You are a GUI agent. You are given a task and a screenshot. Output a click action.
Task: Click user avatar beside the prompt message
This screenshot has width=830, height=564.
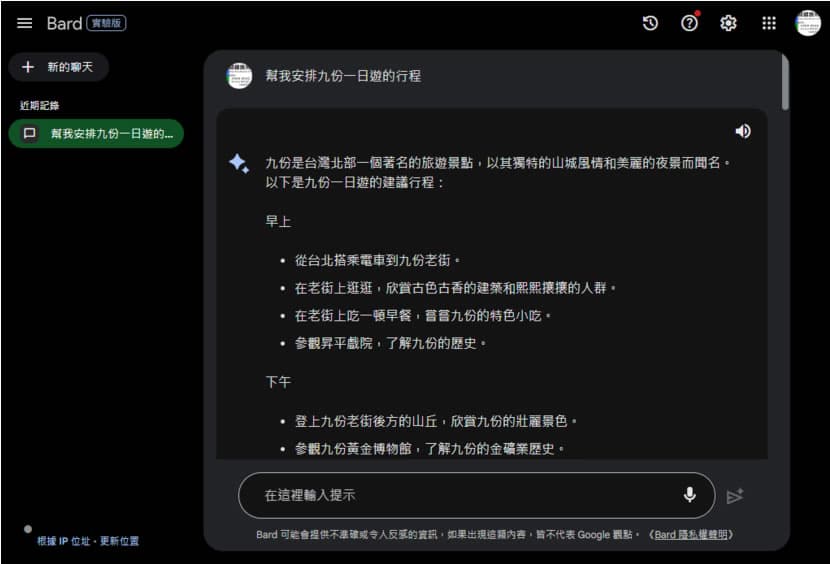pyautogui.click(x=239, y=76)
